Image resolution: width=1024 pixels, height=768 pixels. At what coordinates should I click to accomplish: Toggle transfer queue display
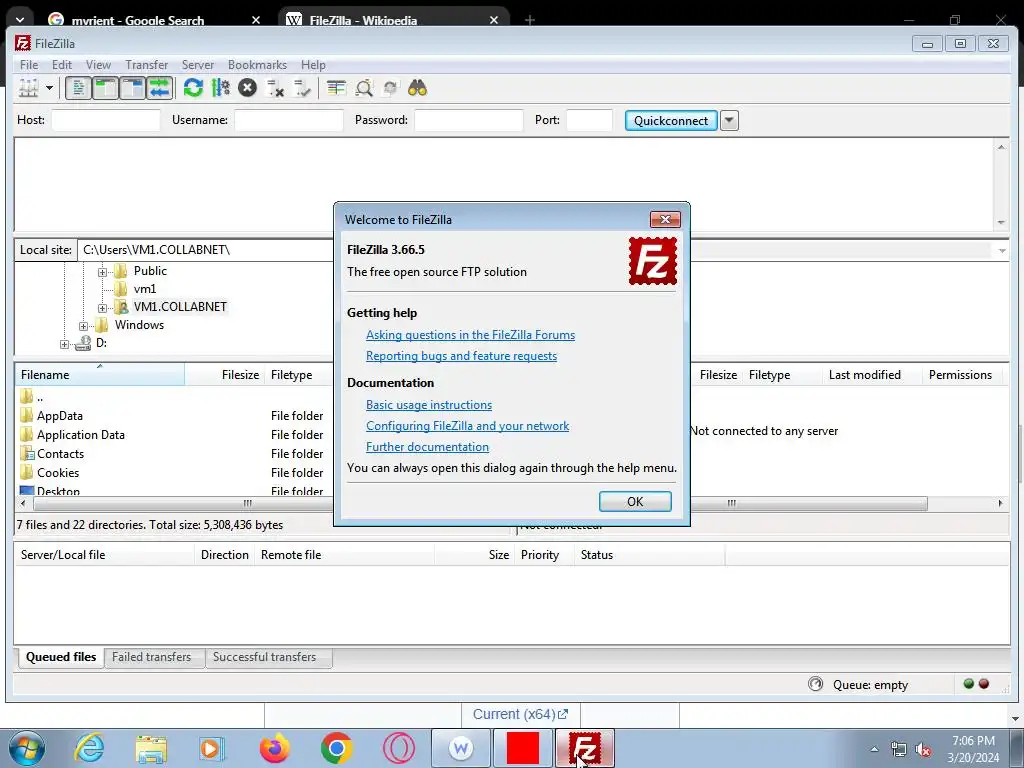click(x=159, y=88)
